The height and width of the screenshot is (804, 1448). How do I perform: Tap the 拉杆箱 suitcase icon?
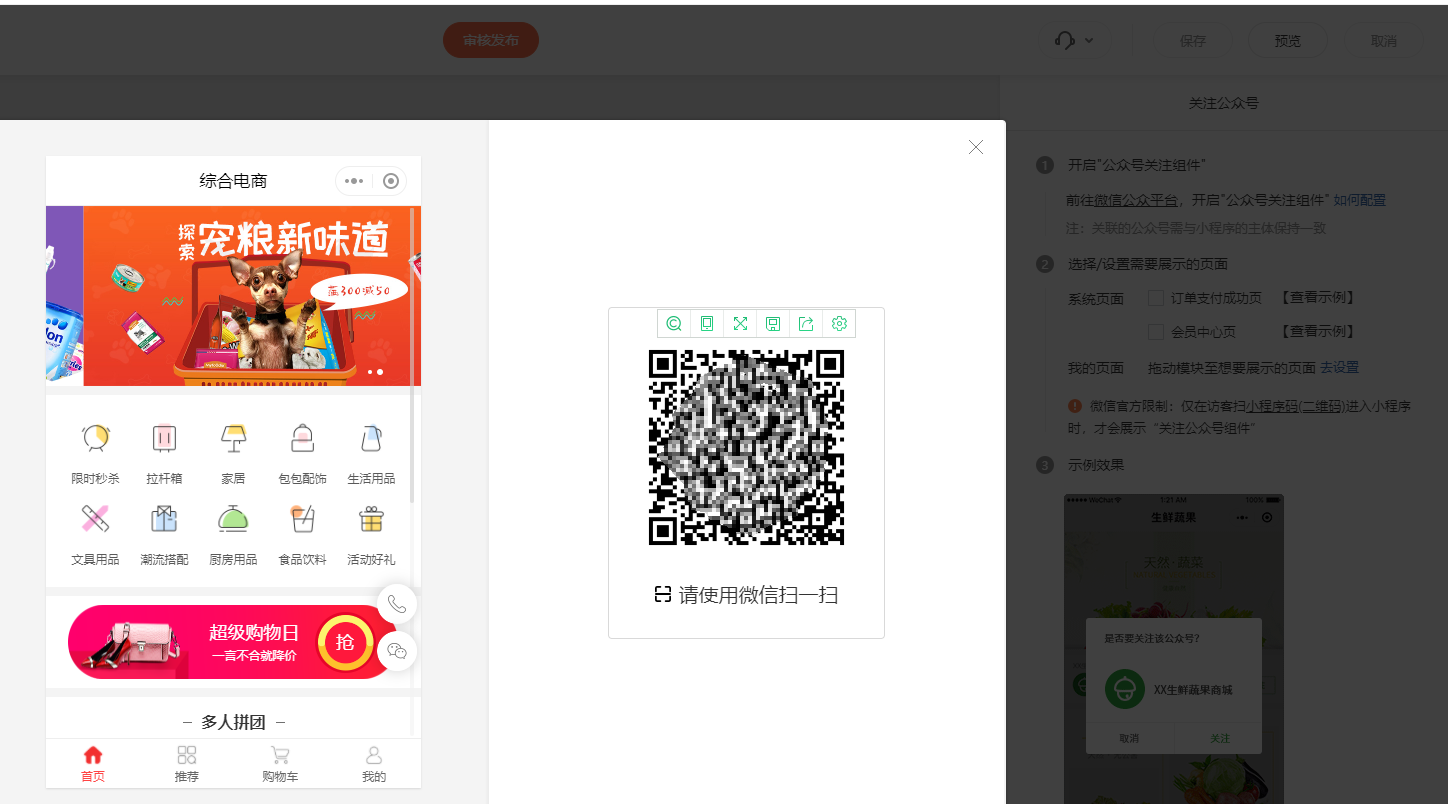click(164, 438)
